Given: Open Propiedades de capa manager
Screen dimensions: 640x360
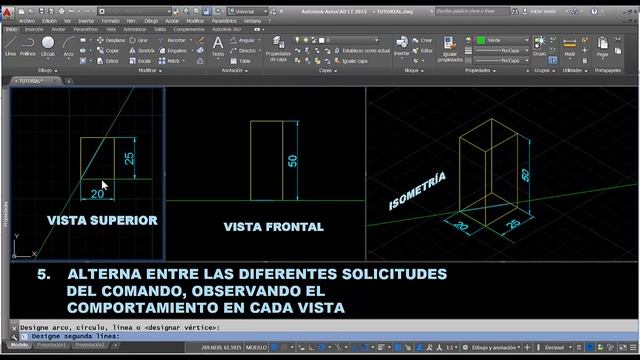Looking at the screenshot, I should [x=278, y=49].
